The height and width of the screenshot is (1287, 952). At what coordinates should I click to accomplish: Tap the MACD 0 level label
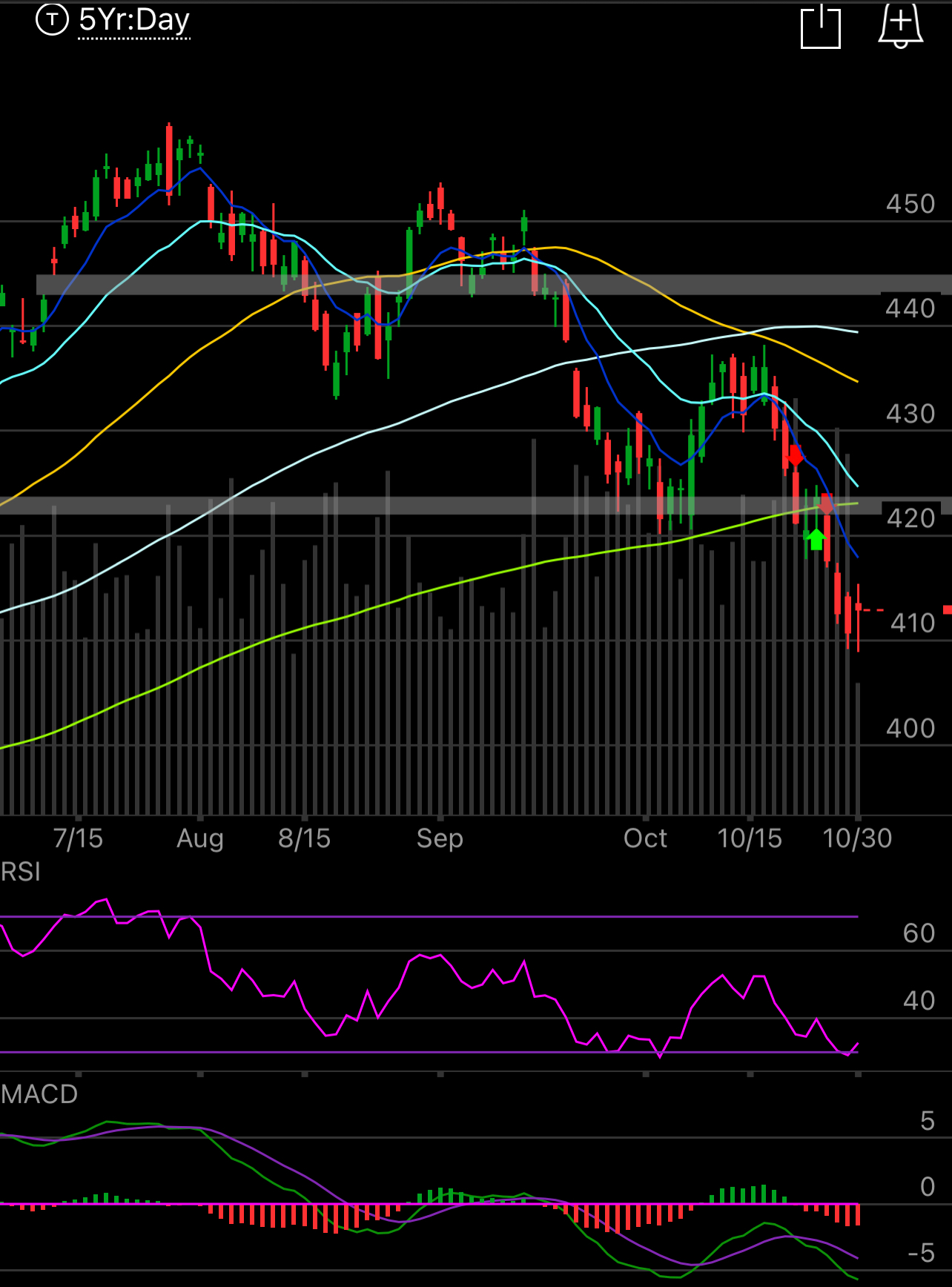coord(927,1187)
